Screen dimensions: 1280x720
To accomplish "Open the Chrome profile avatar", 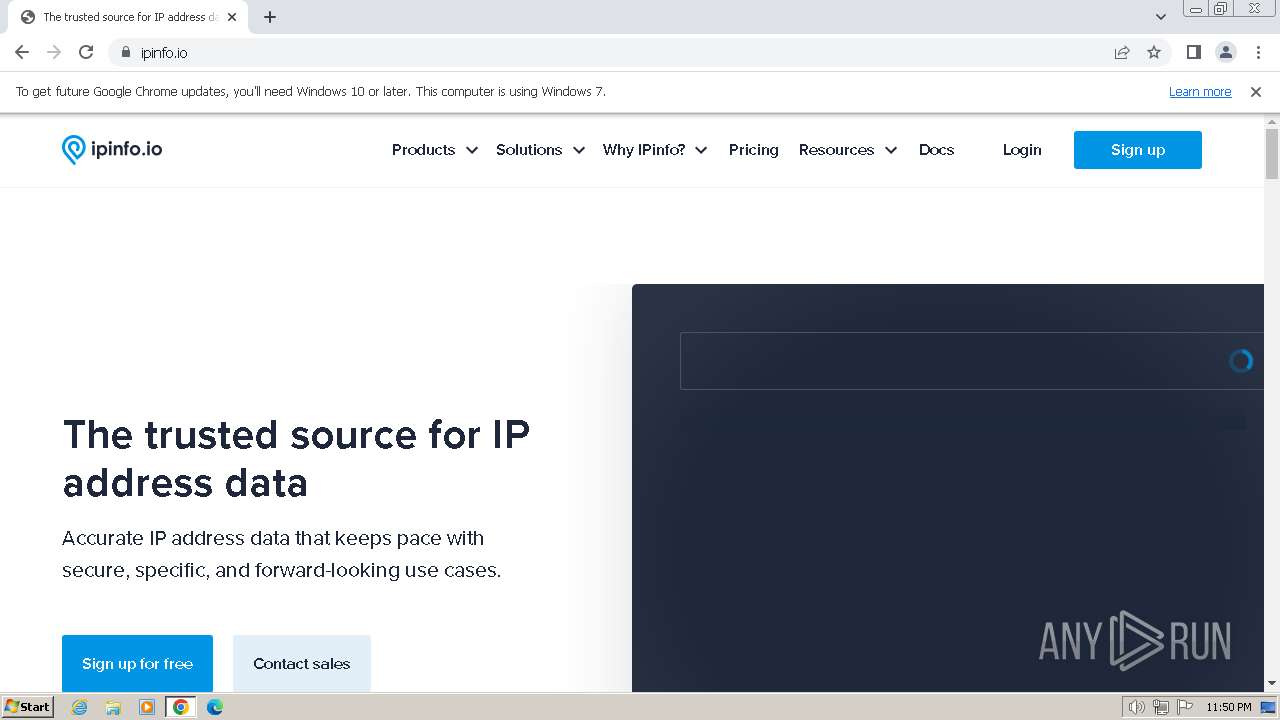I will [1225, 53].
